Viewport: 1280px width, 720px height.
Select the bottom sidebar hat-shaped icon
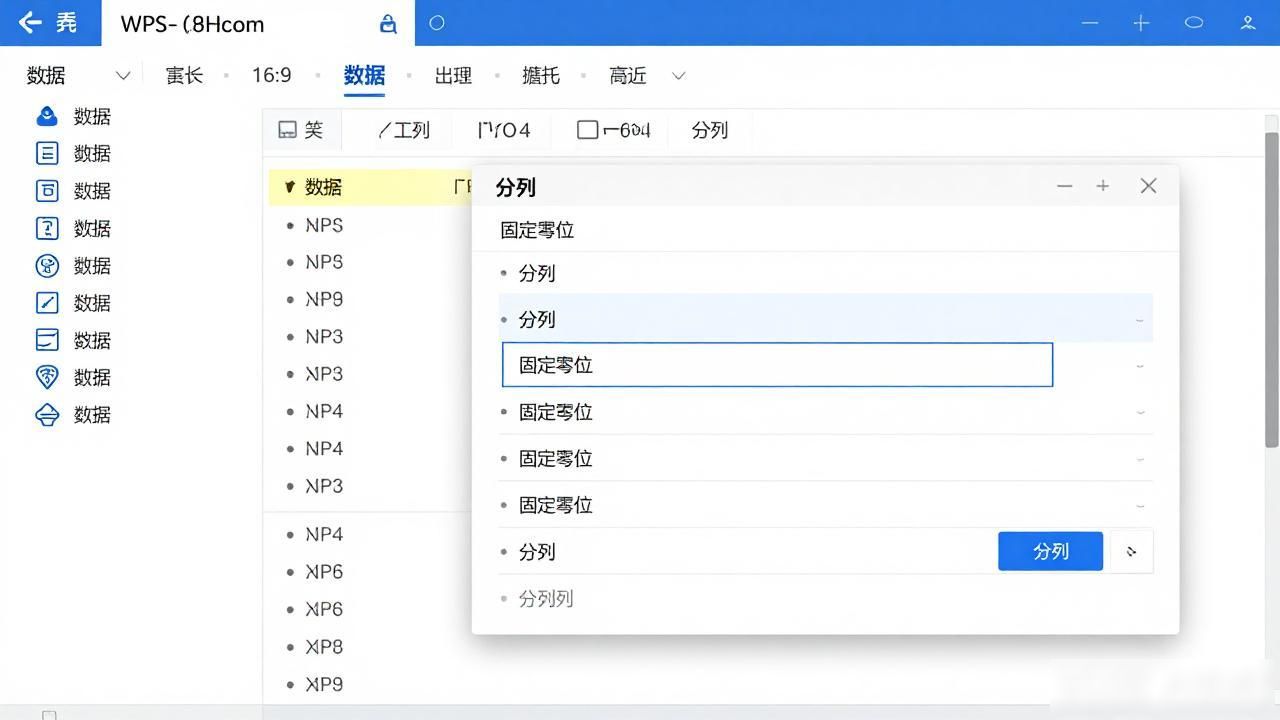click(47, 414)
